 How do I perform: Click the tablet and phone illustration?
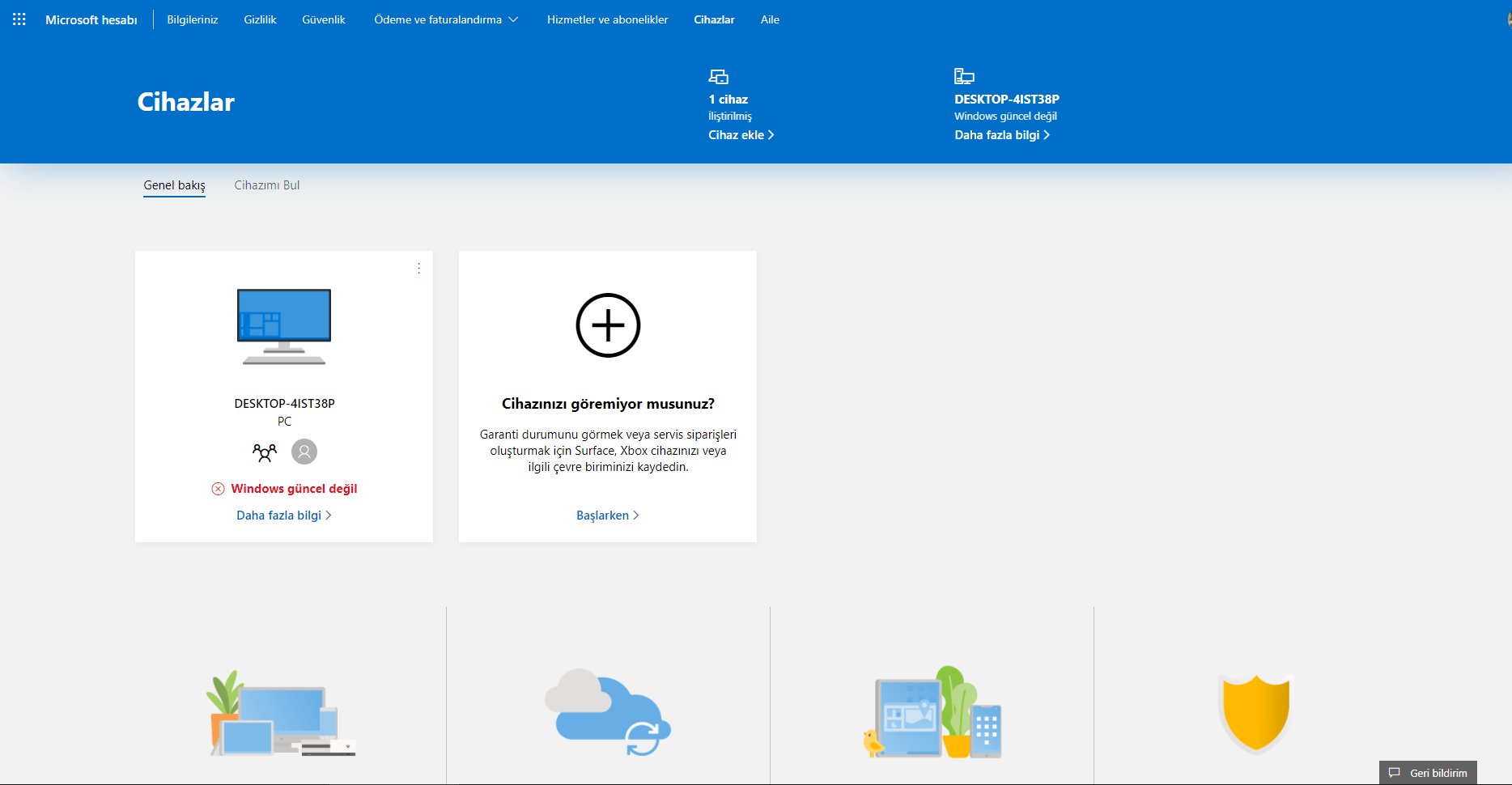(x=932, y=712)
